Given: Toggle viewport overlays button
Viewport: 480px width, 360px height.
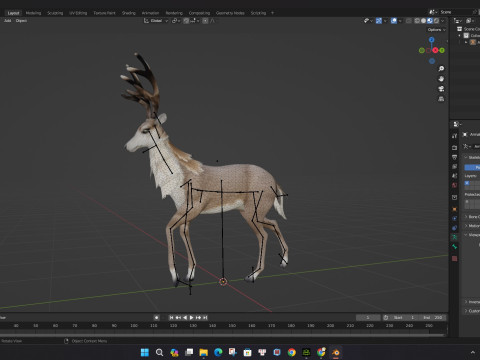Looking at the screenshot, I should (x=394, y=21).
